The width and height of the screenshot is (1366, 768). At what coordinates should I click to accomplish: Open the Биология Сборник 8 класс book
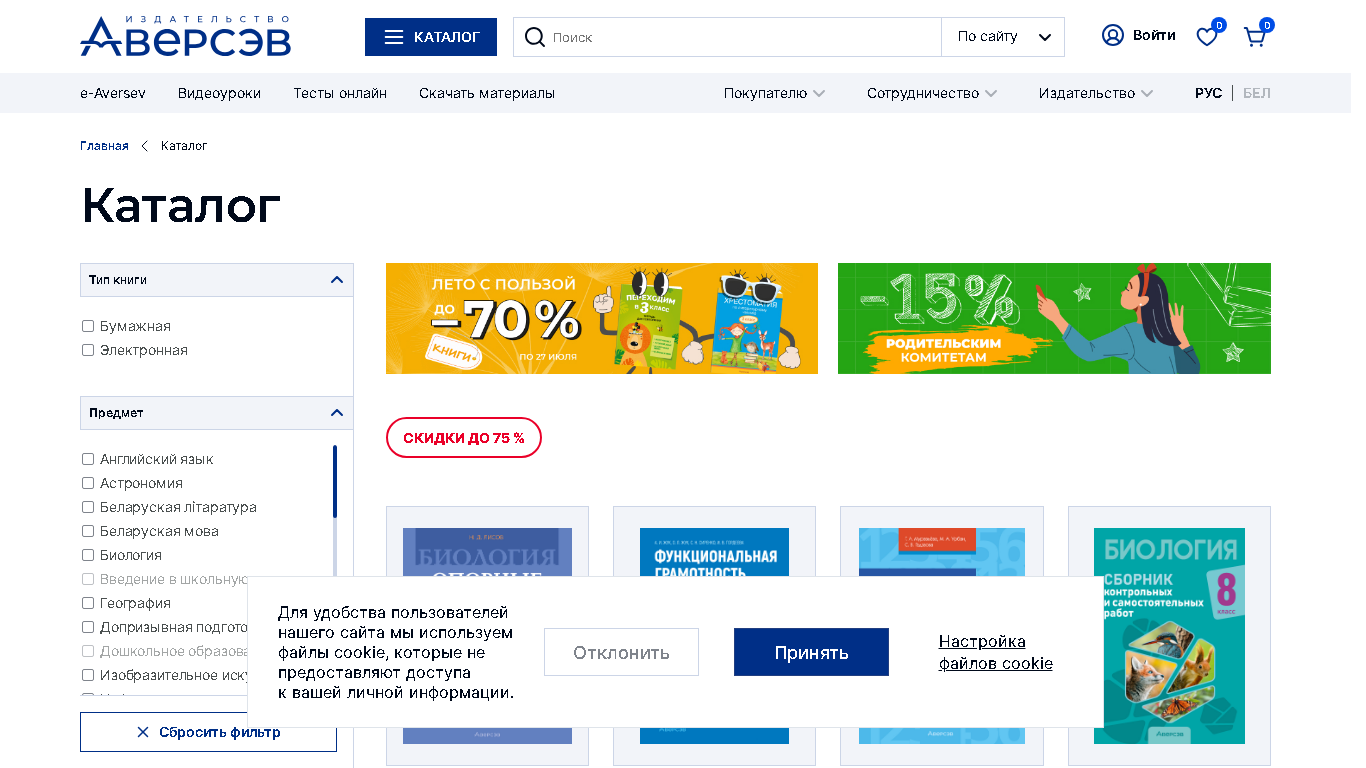pos(1169,636)
